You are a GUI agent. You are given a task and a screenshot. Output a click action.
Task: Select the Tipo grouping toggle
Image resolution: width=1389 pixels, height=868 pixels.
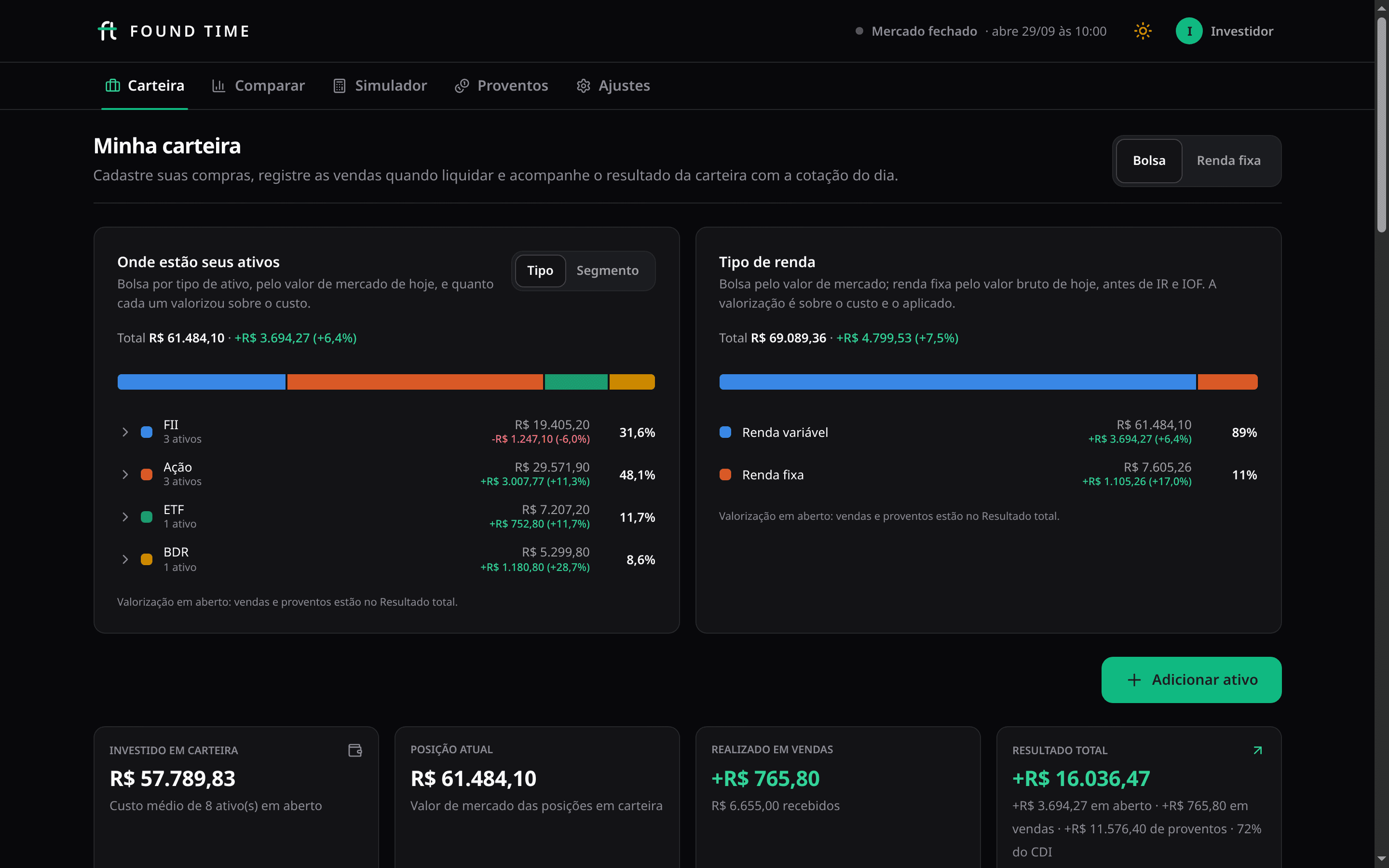pos(540,271)
